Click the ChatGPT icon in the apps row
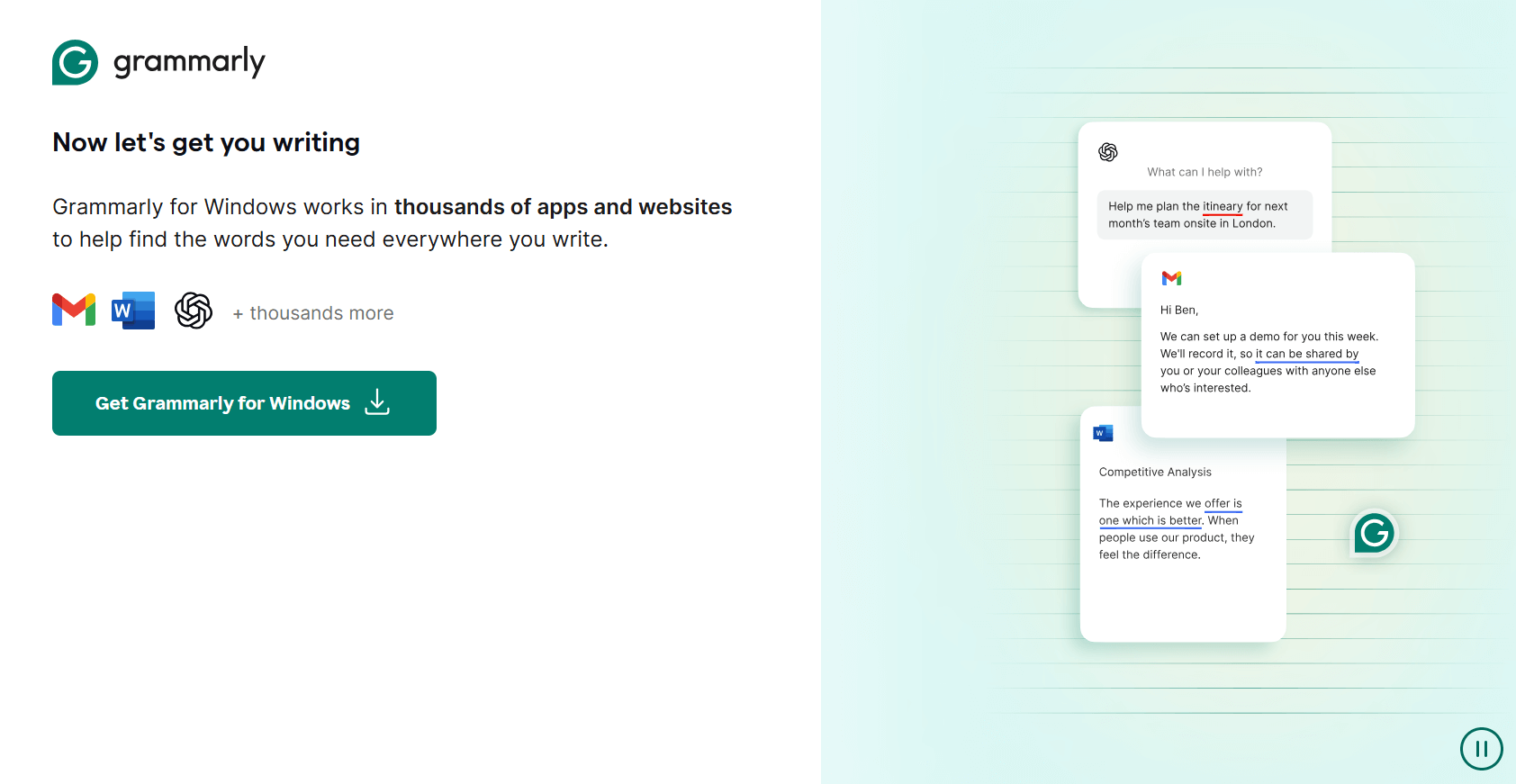The image size is (1516, 784). pyautogui.click(x=194, y=311)
